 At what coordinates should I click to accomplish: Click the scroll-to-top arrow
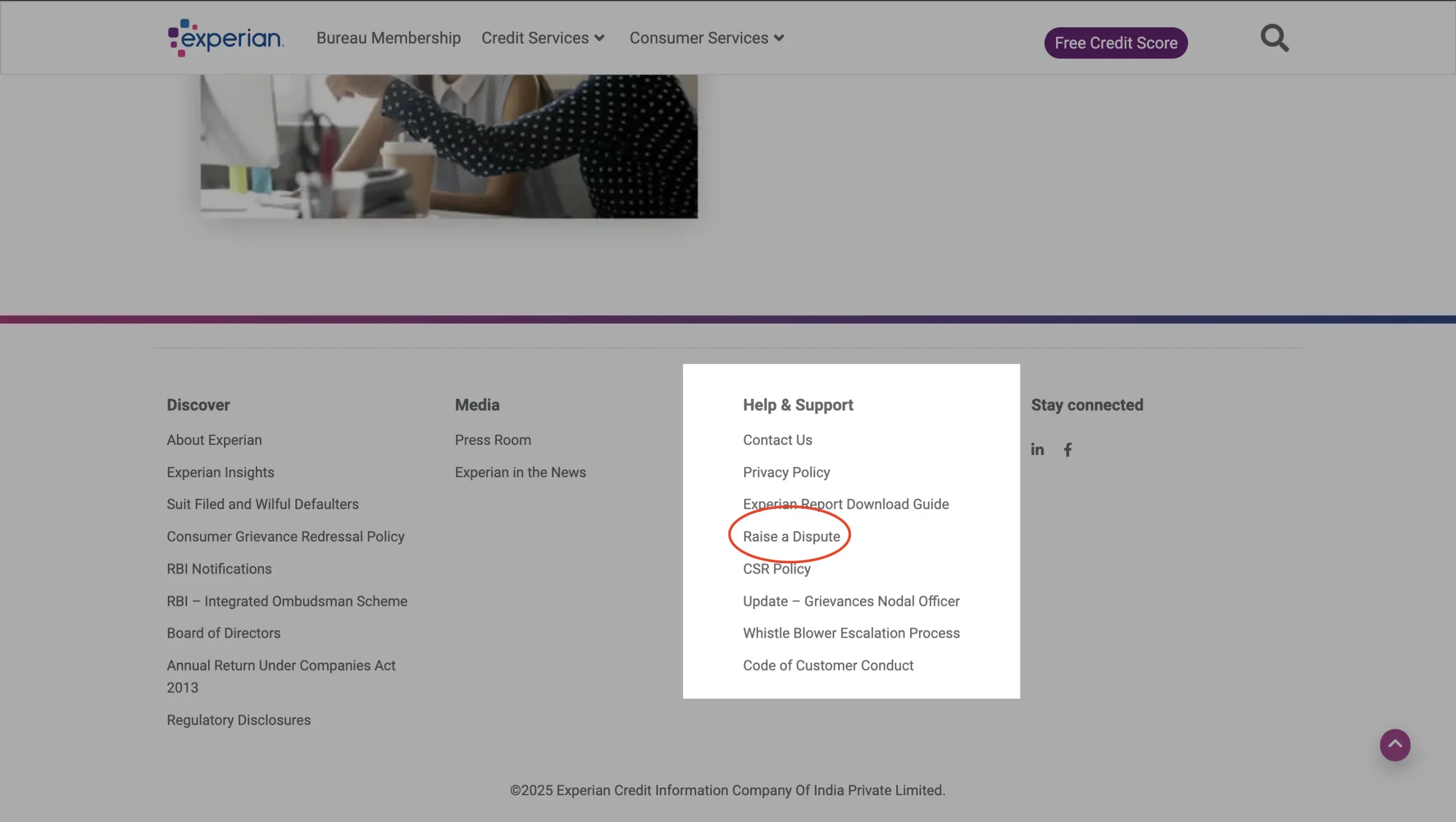(1394, 745)
